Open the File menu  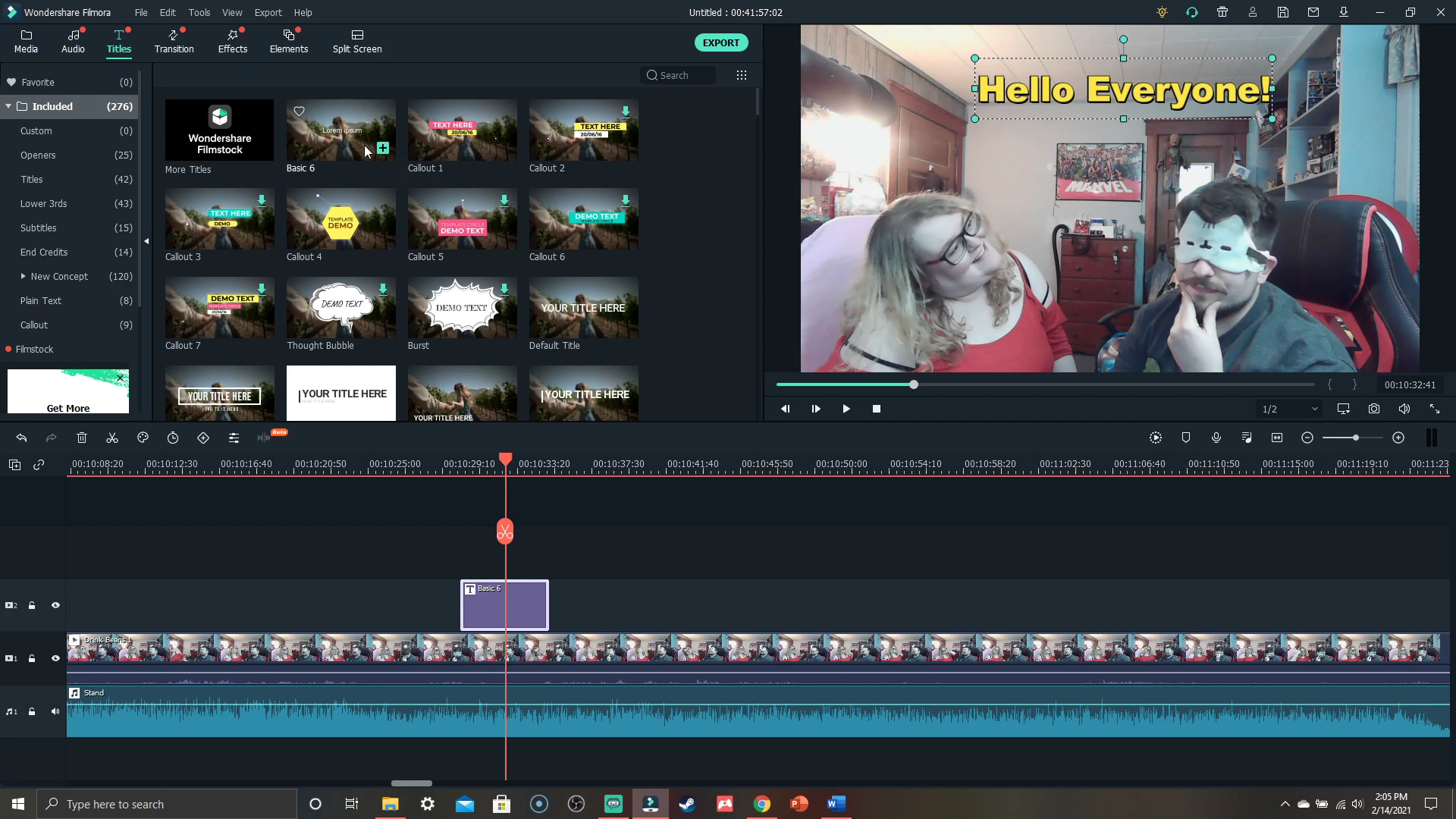[141, 12]
